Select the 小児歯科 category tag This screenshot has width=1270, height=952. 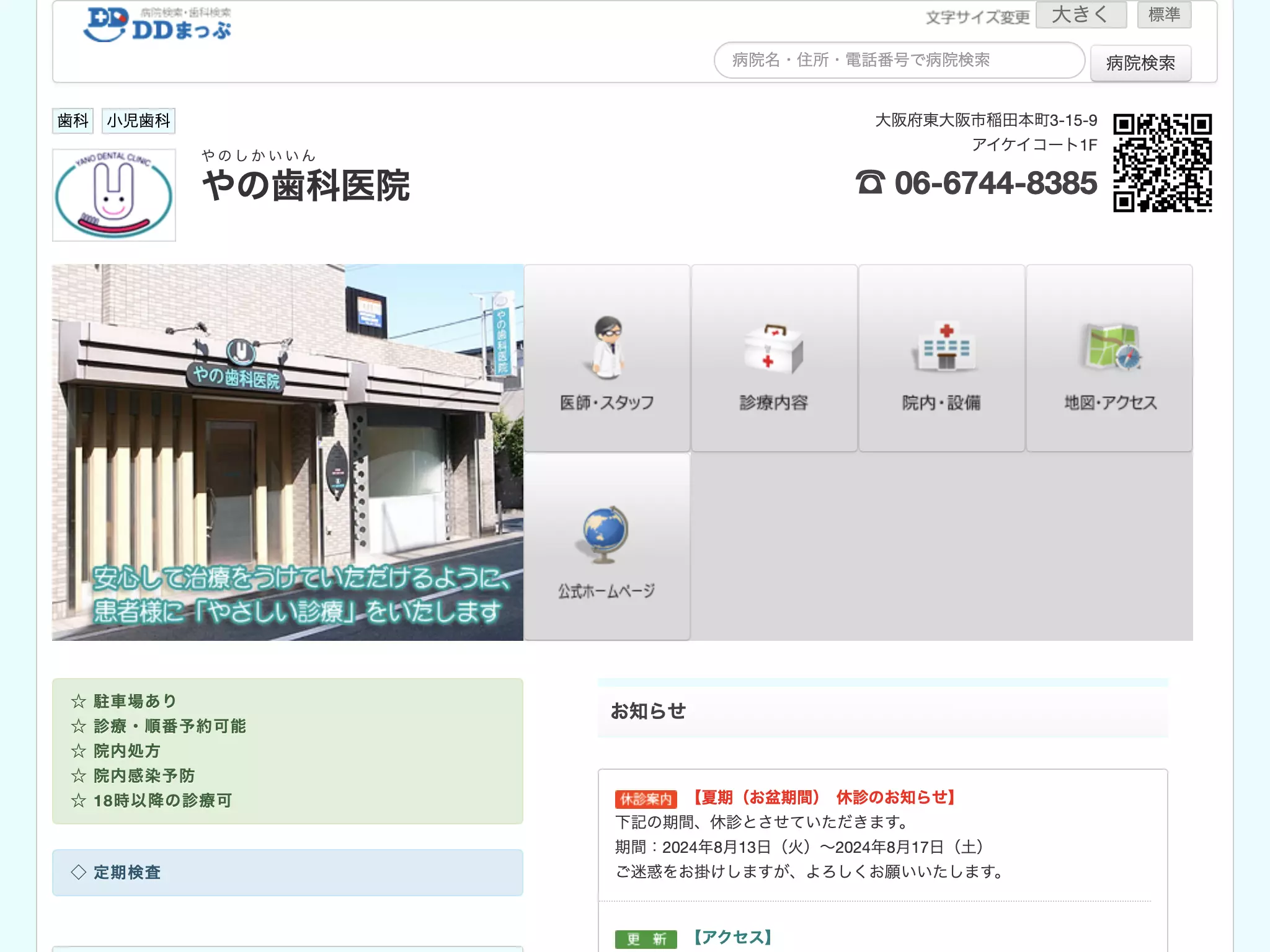pos(138,121)
